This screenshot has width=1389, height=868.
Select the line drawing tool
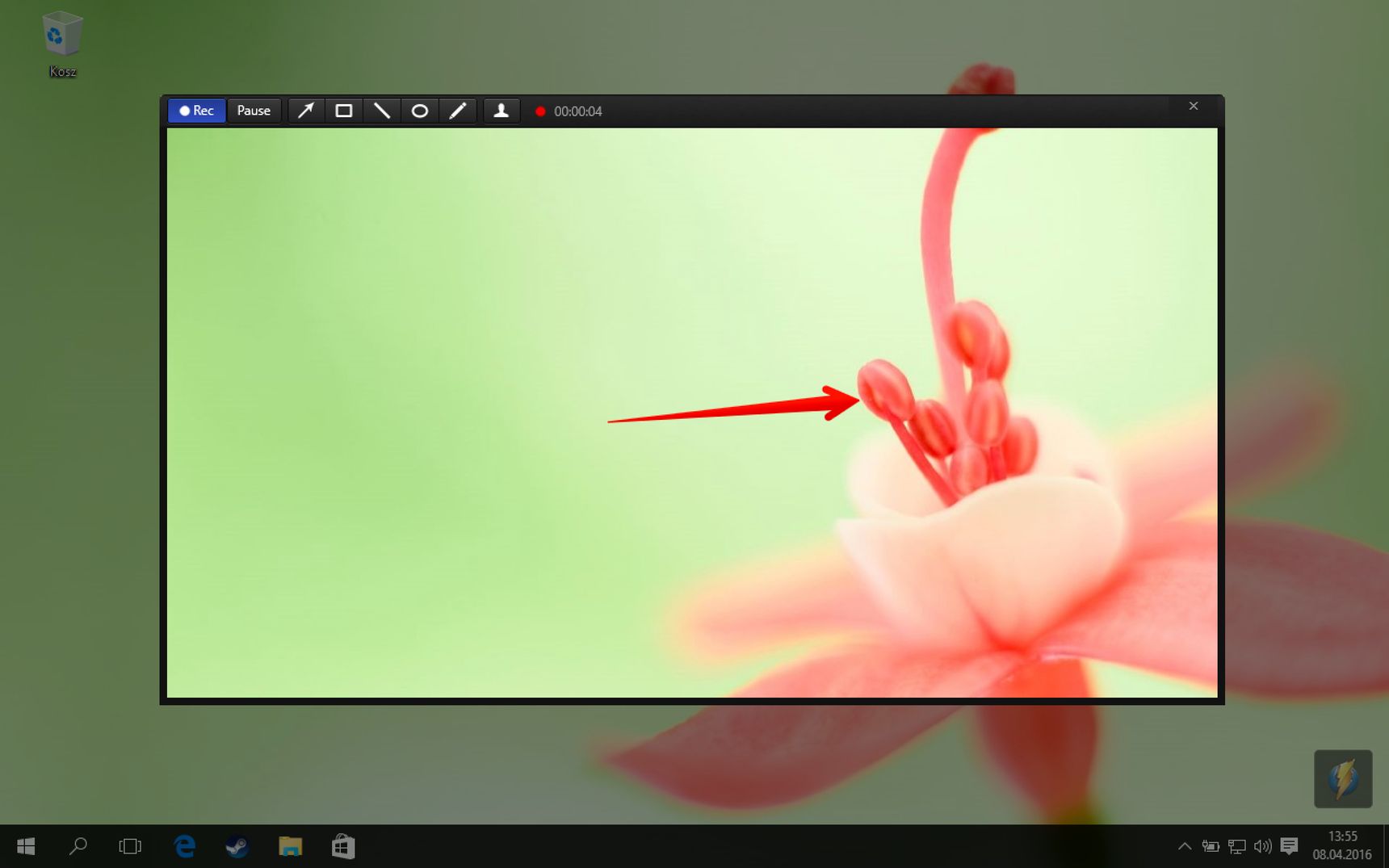(382, 111)
